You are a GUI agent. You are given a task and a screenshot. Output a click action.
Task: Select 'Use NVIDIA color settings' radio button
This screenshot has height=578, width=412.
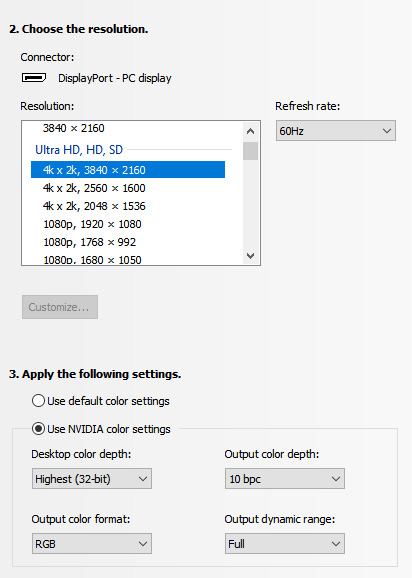38,429
